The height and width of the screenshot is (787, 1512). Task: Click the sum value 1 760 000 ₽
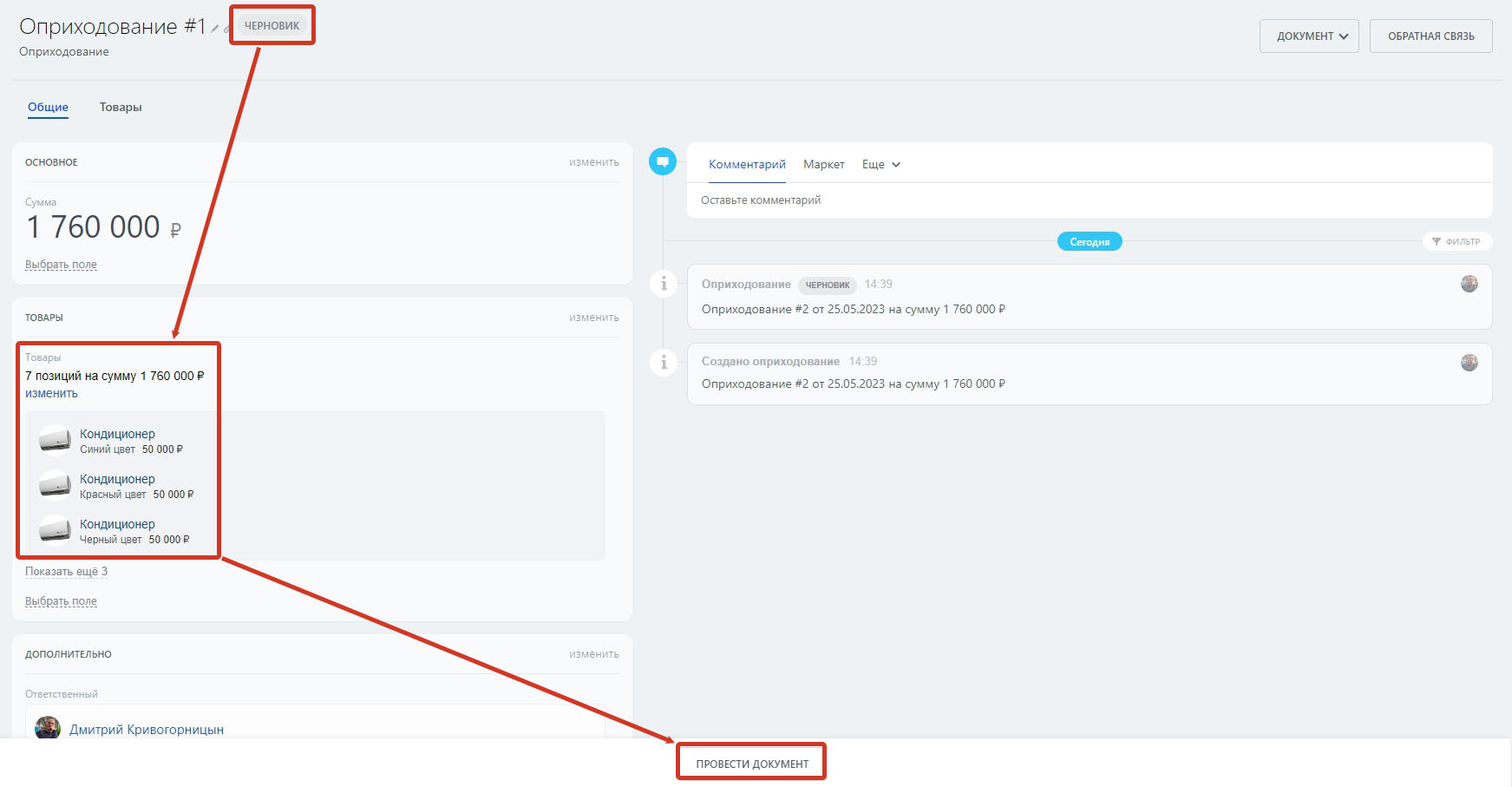[104, 227]
